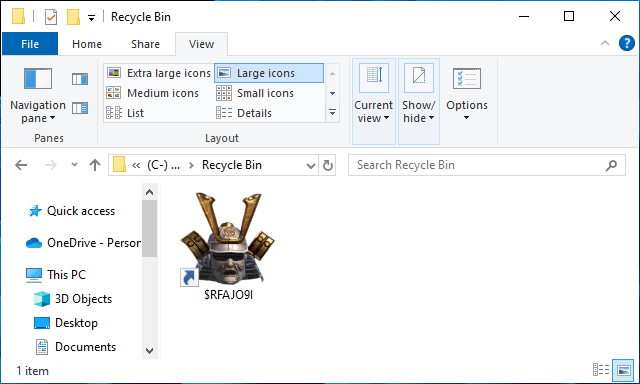The width and height of the screenshot is (640, 384).
Task: Switch to the Share ribbon tab
Action: coord(145,44)
